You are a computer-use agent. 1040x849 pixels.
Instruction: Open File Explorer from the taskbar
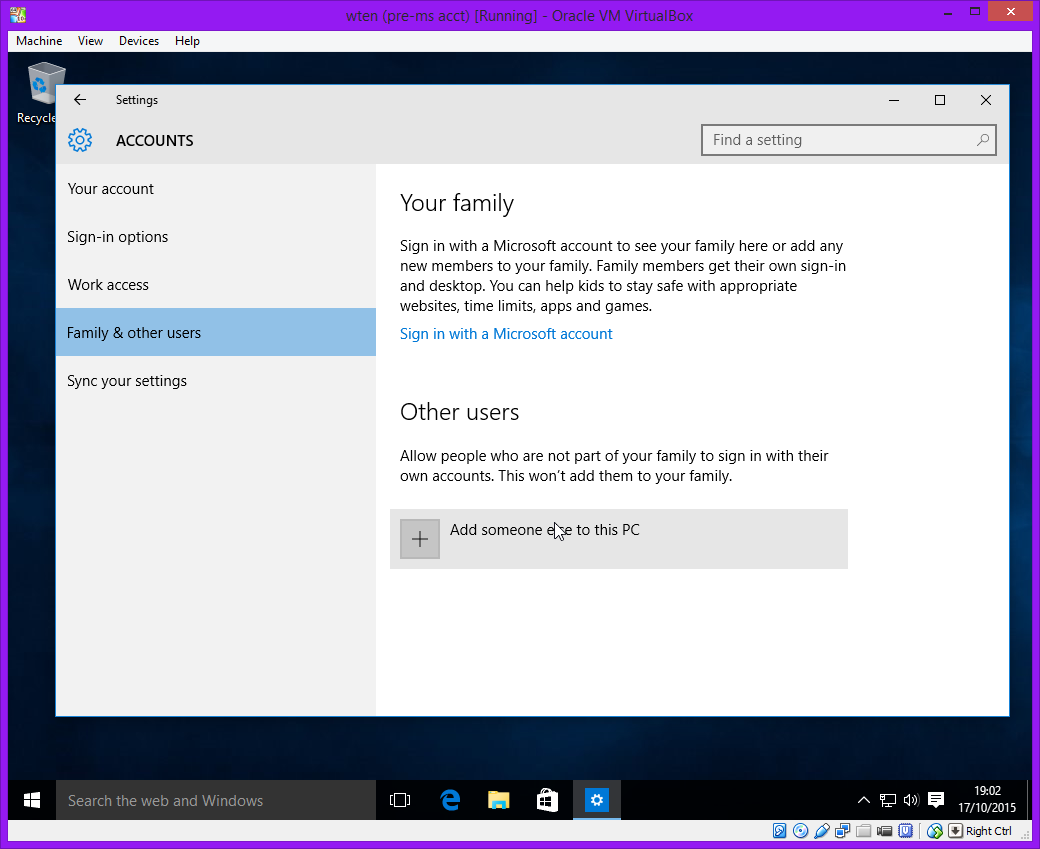pos(499,800)
